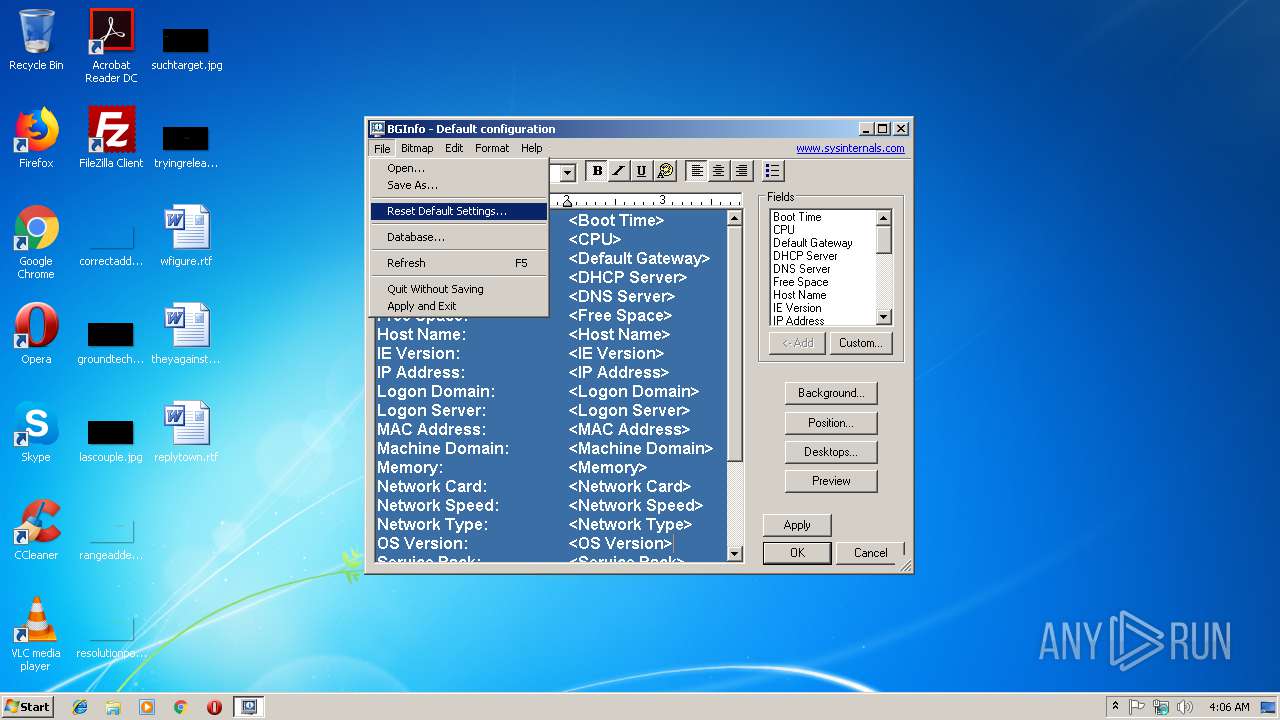This screenshot has height=720, width=1280.
Task: Open the font color picker icon
Action: click(x=664, y=171)
